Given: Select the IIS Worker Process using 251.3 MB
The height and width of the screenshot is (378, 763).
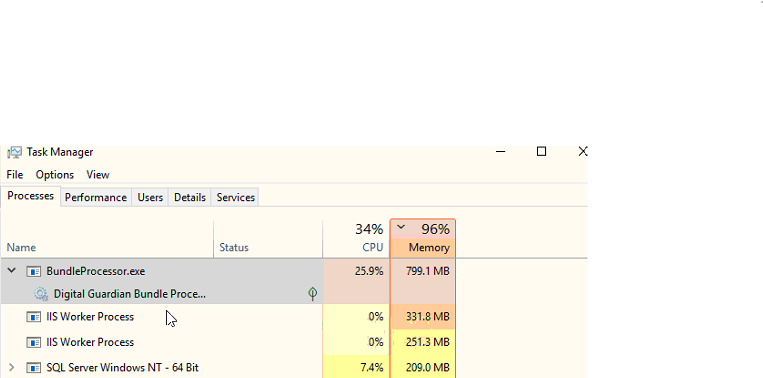Looking at the screenshot, I should [228, 342].
